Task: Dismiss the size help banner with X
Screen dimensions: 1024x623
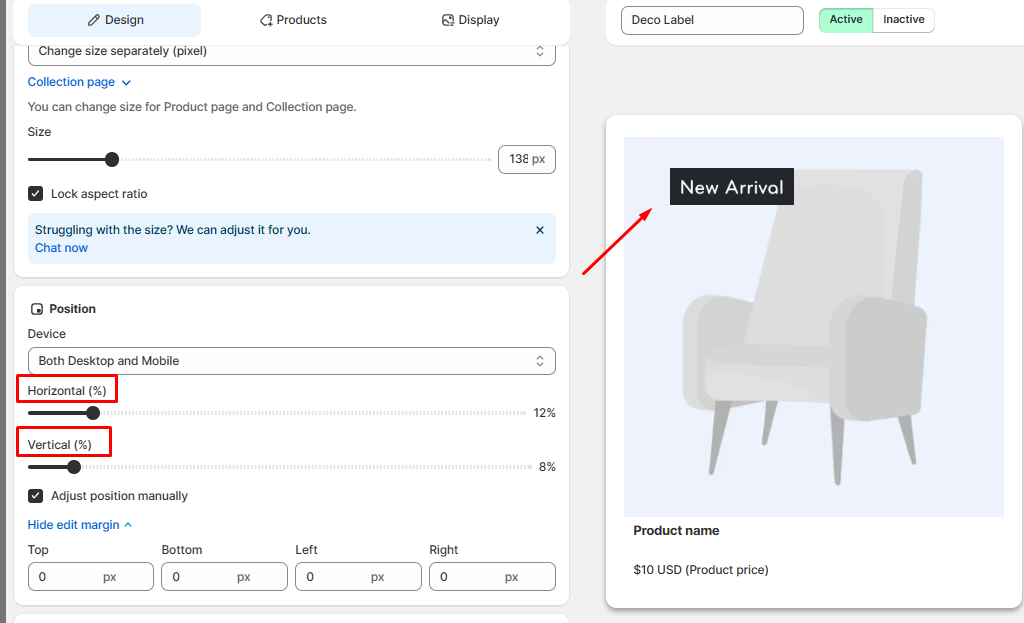Action: click(540, 230)
